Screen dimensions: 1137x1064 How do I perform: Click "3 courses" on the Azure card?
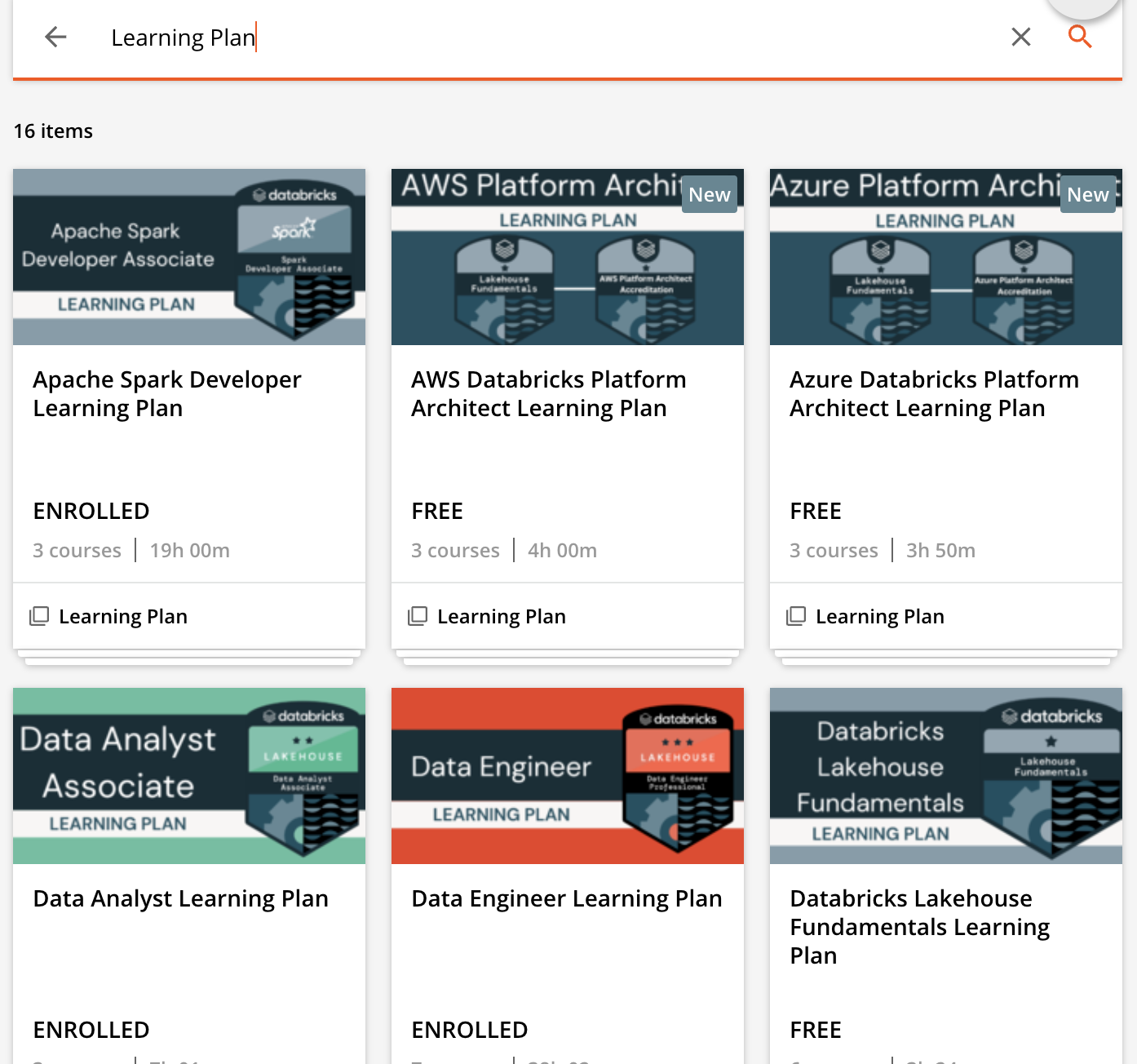tap(834, 551)
